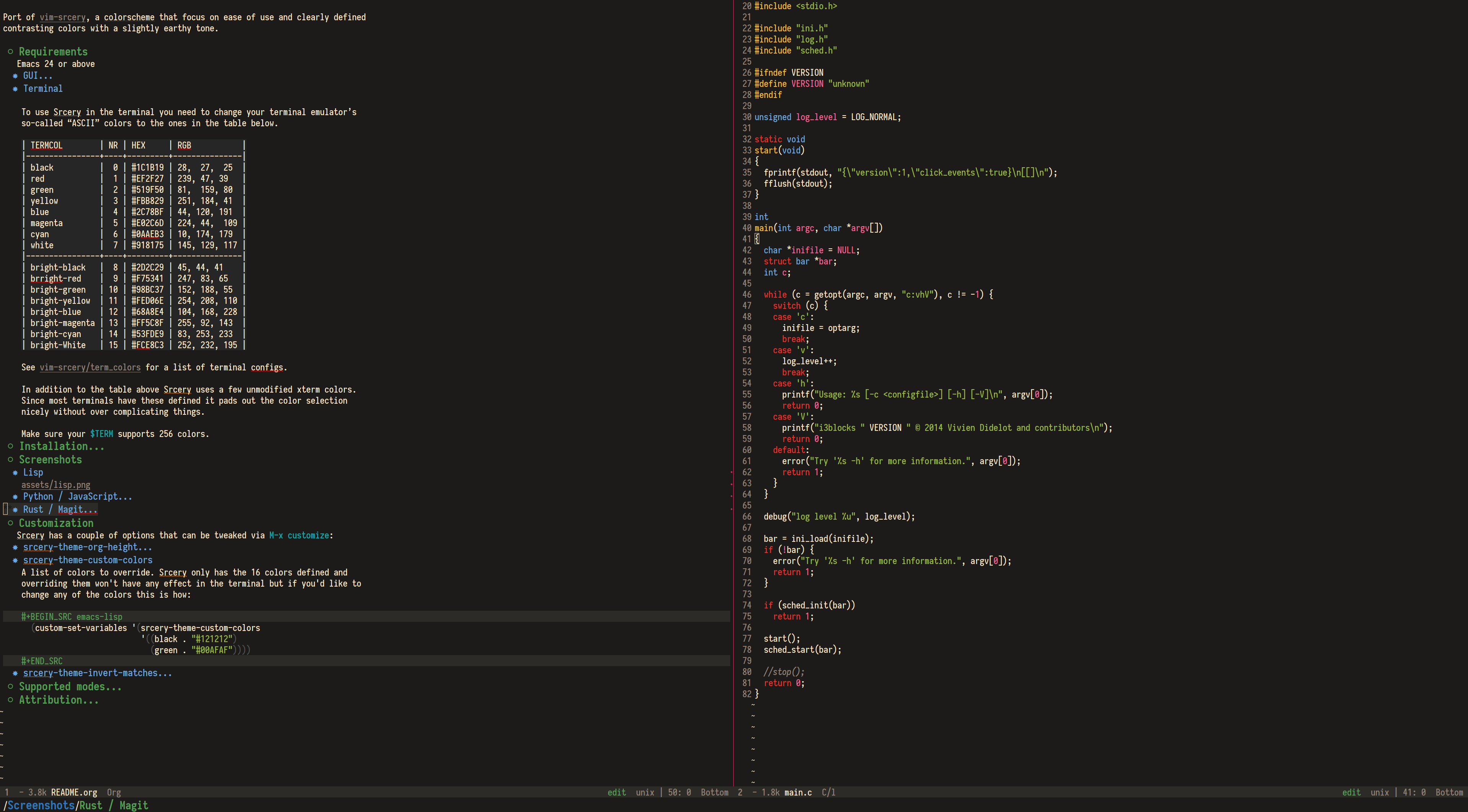Click the GUI... link in Requirements
1468x812 pixels.
(x=37, y=77)
